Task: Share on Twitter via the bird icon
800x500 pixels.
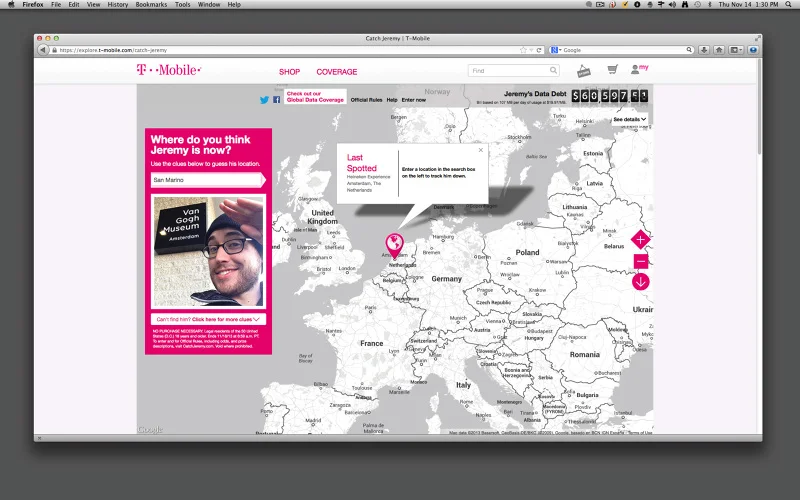Action: pyautogui.click(x=264, y=100)
